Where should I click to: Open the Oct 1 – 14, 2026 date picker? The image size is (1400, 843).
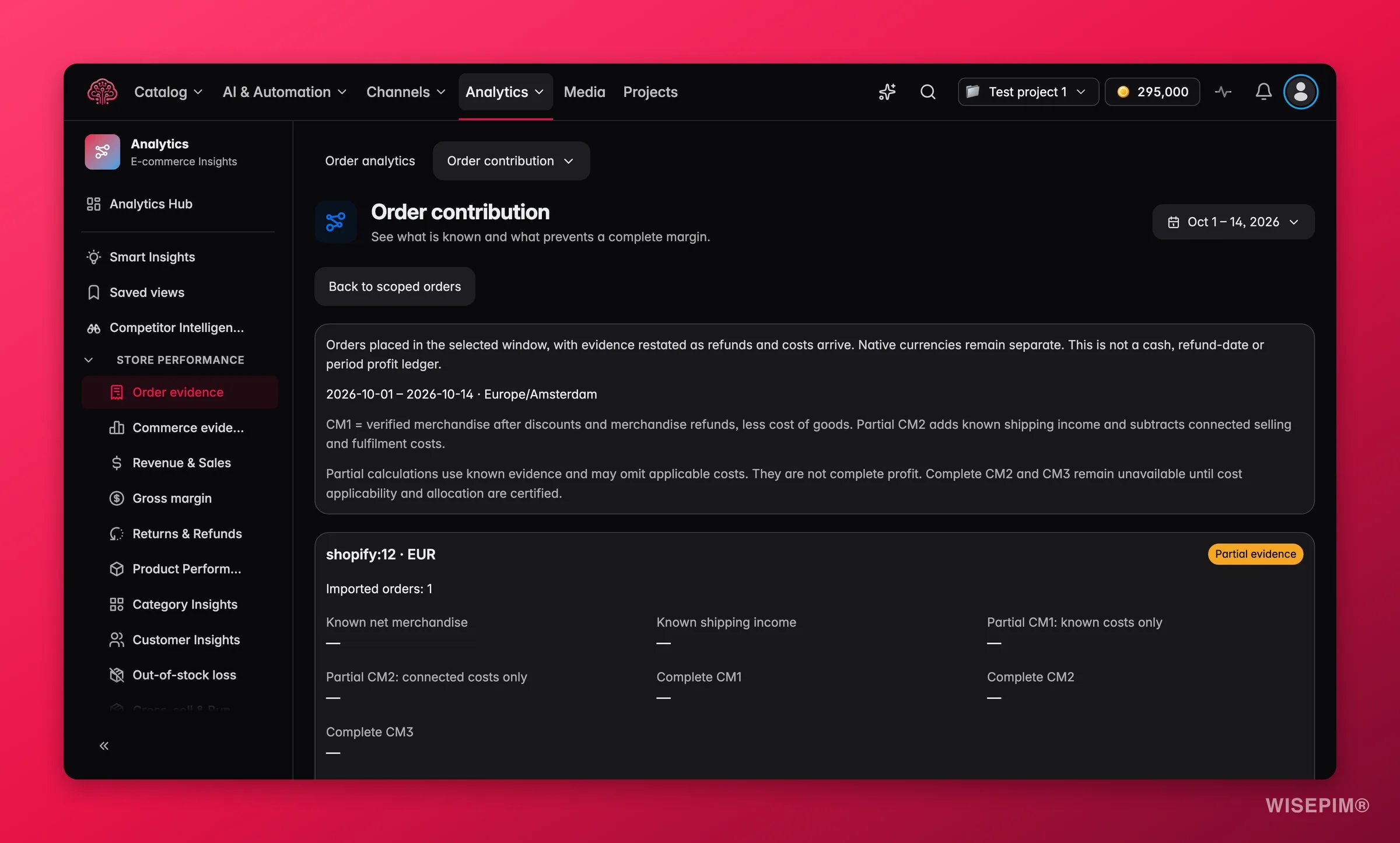coord(1233,222)
